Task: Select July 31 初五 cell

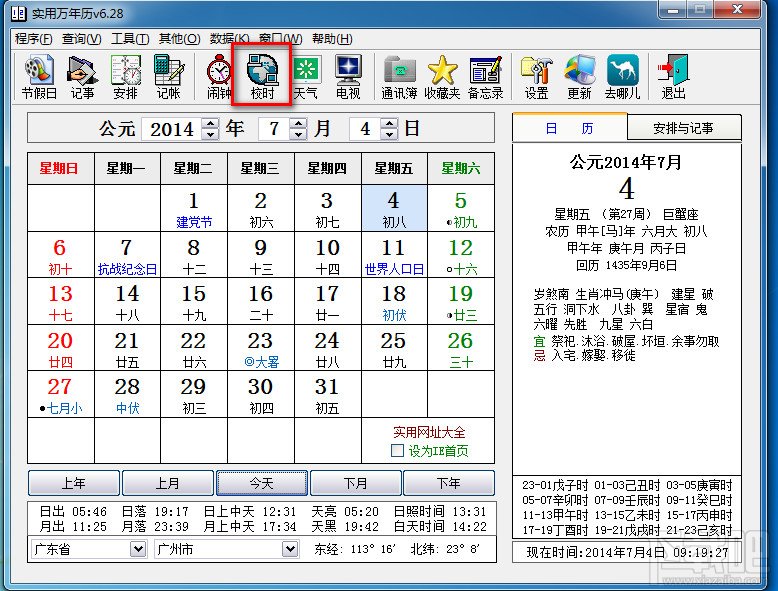Action: click(327, 394)
